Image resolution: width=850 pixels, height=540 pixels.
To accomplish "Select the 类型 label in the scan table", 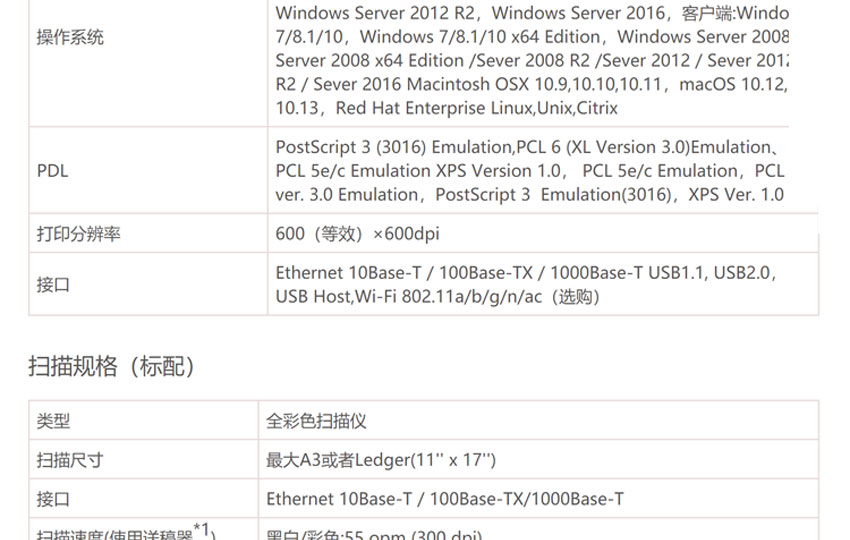I will 53,421.
